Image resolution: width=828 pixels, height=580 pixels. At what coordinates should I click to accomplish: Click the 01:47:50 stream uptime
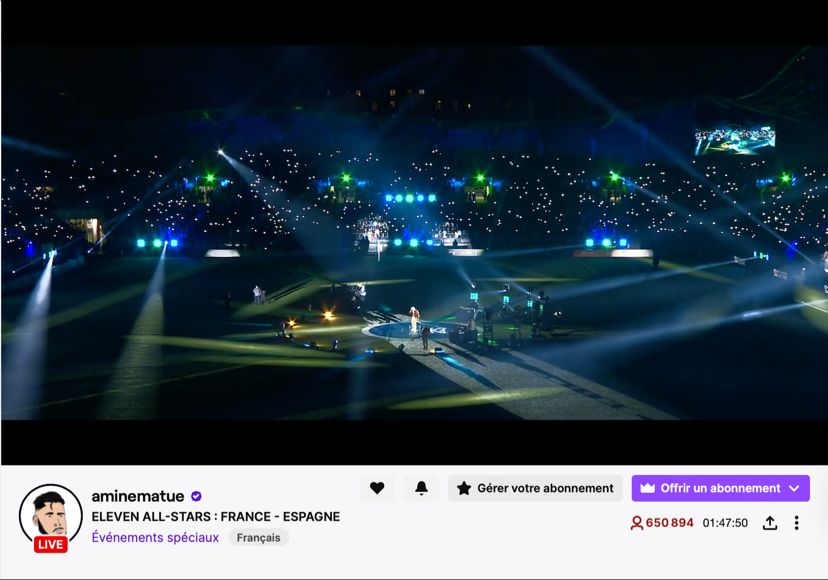click(x=725, y=523)
